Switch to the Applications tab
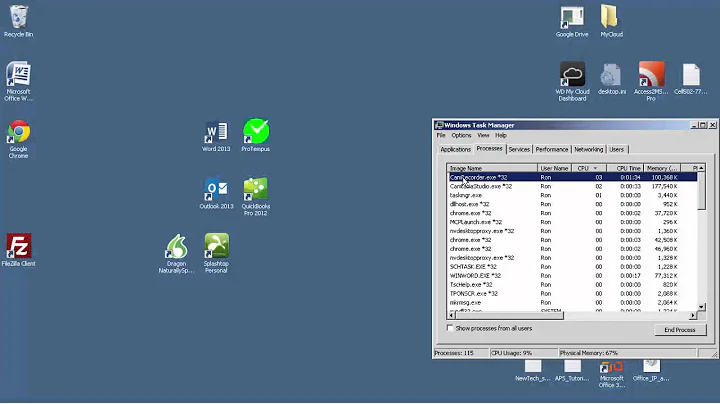 coord(455,149)
